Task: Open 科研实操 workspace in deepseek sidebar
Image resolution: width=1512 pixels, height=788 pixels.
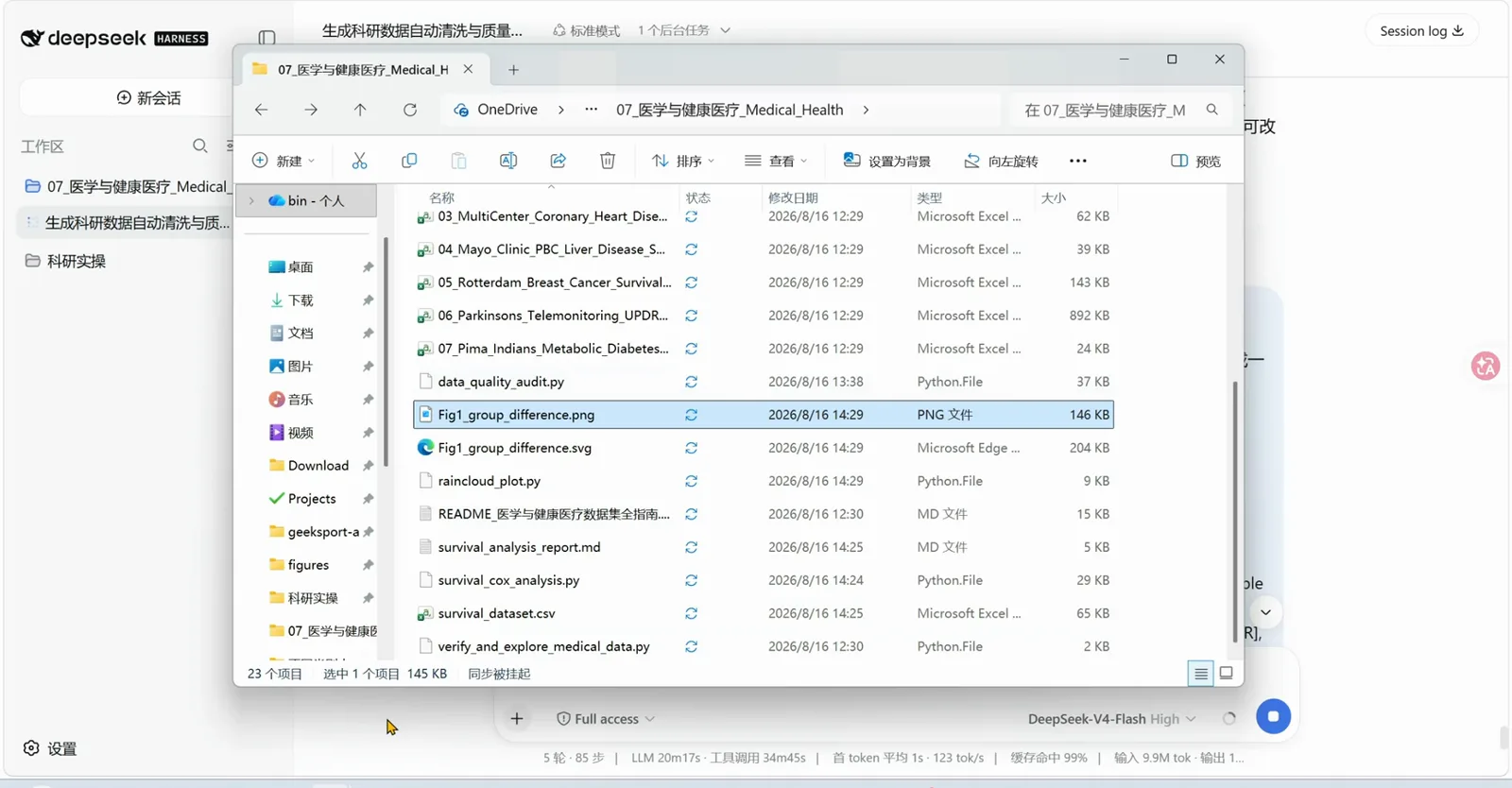Action: point(77,261)
